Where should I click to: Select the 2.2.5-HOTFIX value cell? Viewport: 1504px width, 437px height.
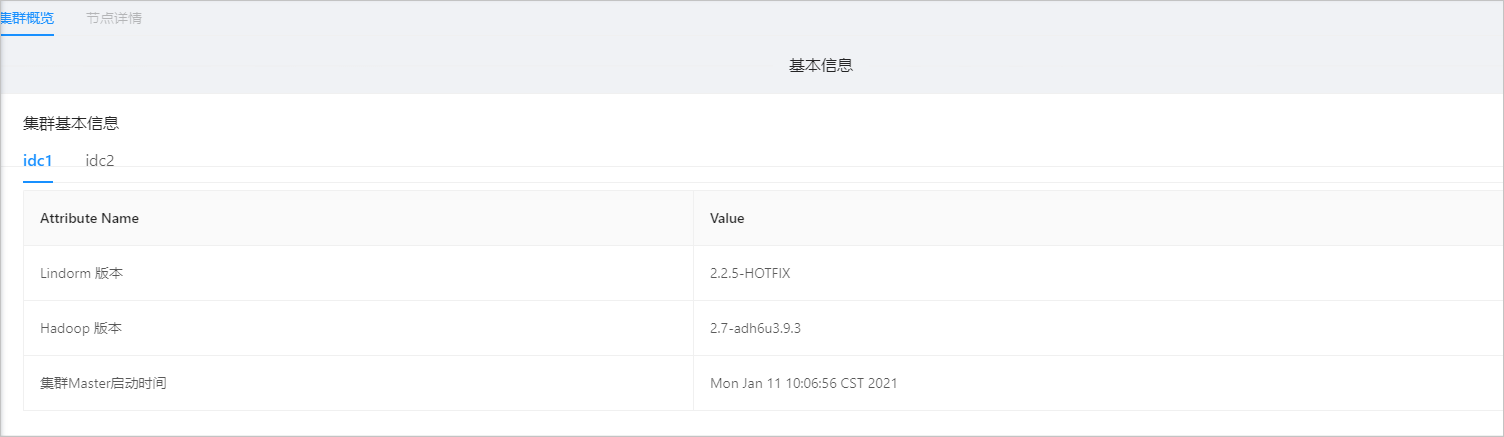click(1098, 273)
